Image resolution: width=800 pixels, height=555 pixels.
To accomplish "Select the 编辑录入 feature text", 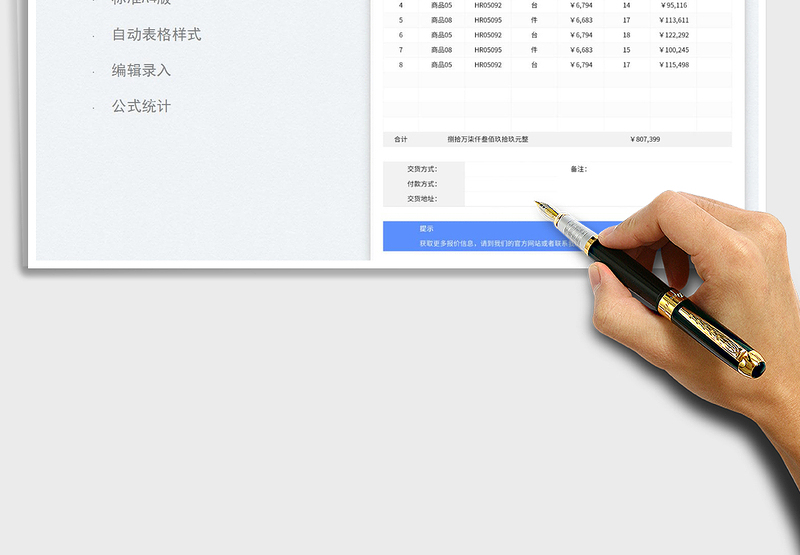I will click(x=141, y=71).
